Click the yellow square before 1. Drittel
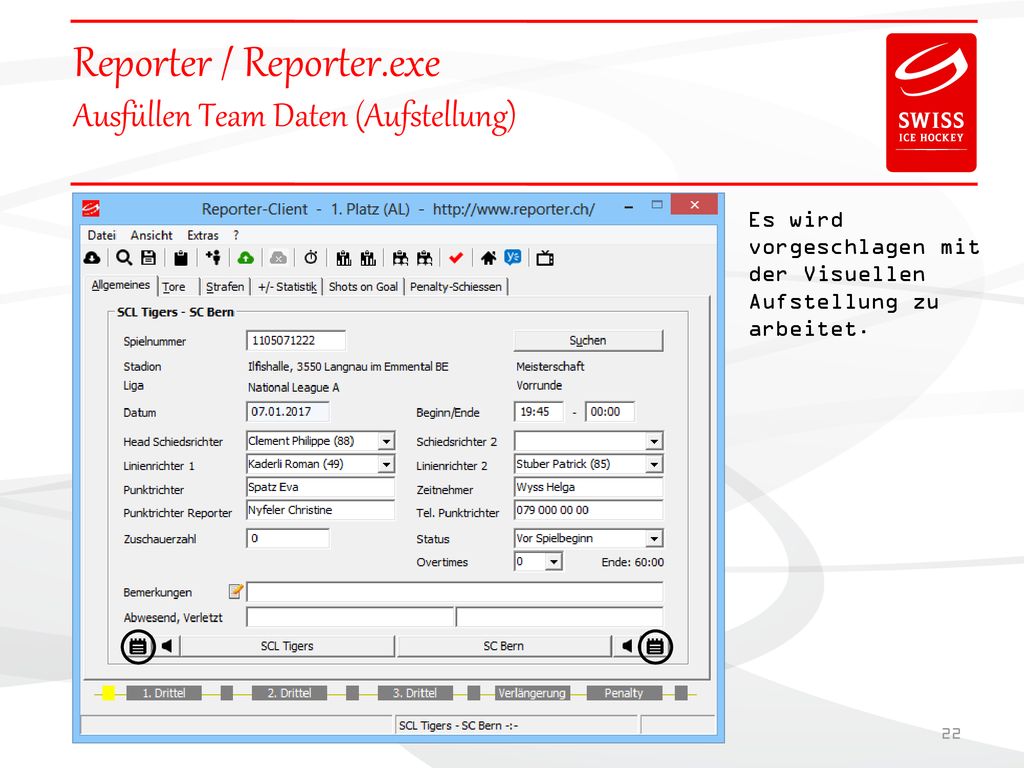Viewport: 1024px width, 768px height. 108,693
